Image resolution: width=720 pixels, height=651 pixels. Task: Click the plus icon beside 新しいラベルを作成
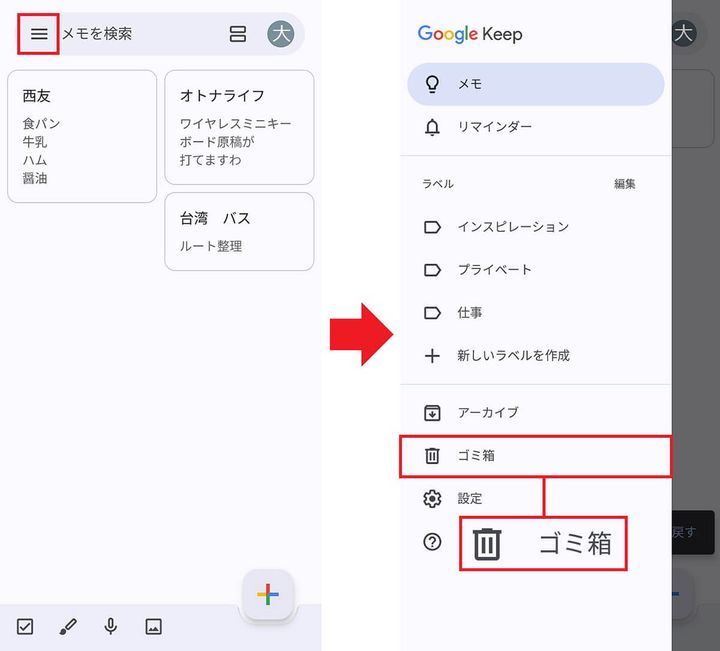coord(432,356)
